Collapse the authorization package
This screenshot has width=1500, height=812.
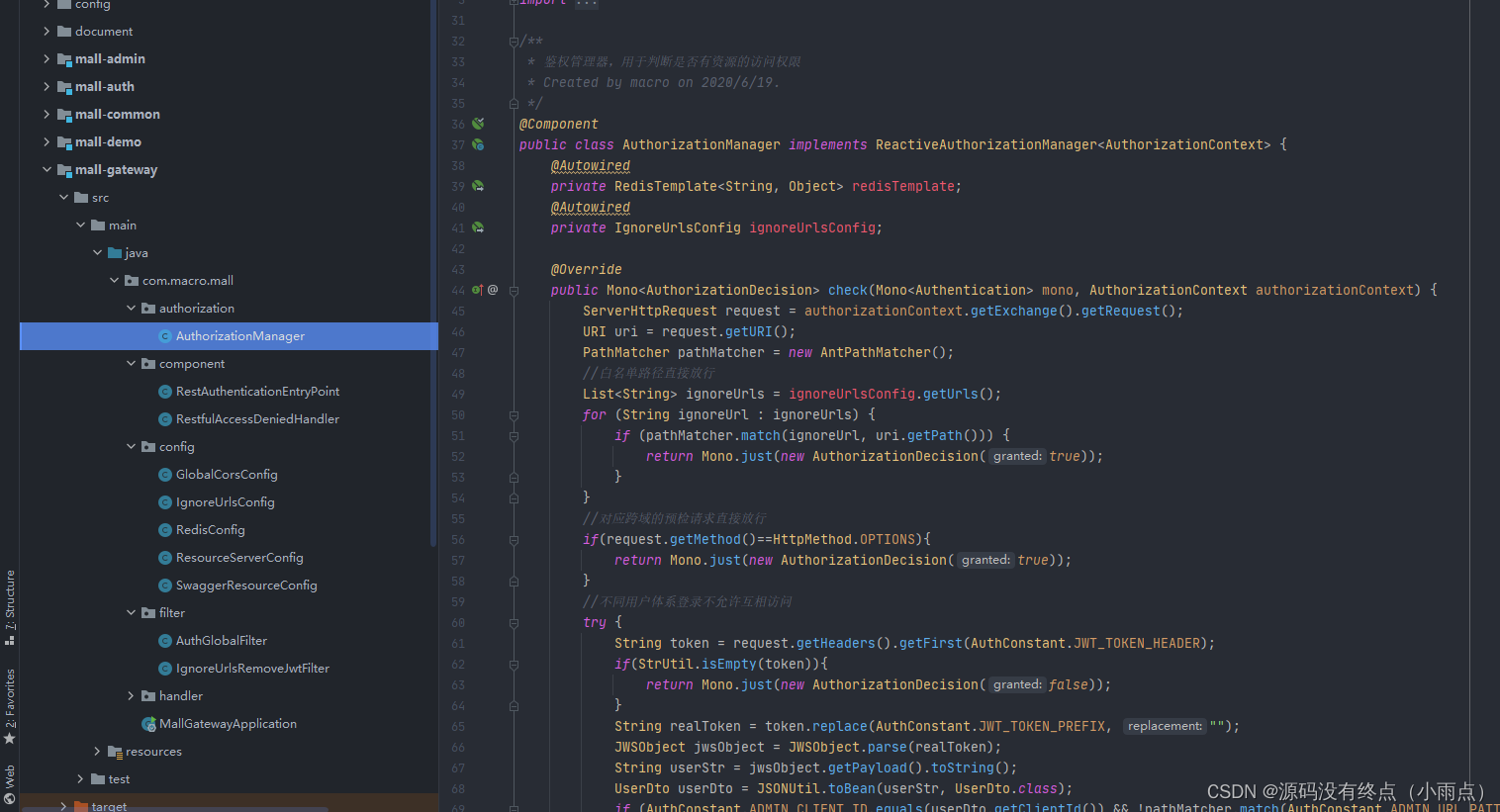pos(131,309)
